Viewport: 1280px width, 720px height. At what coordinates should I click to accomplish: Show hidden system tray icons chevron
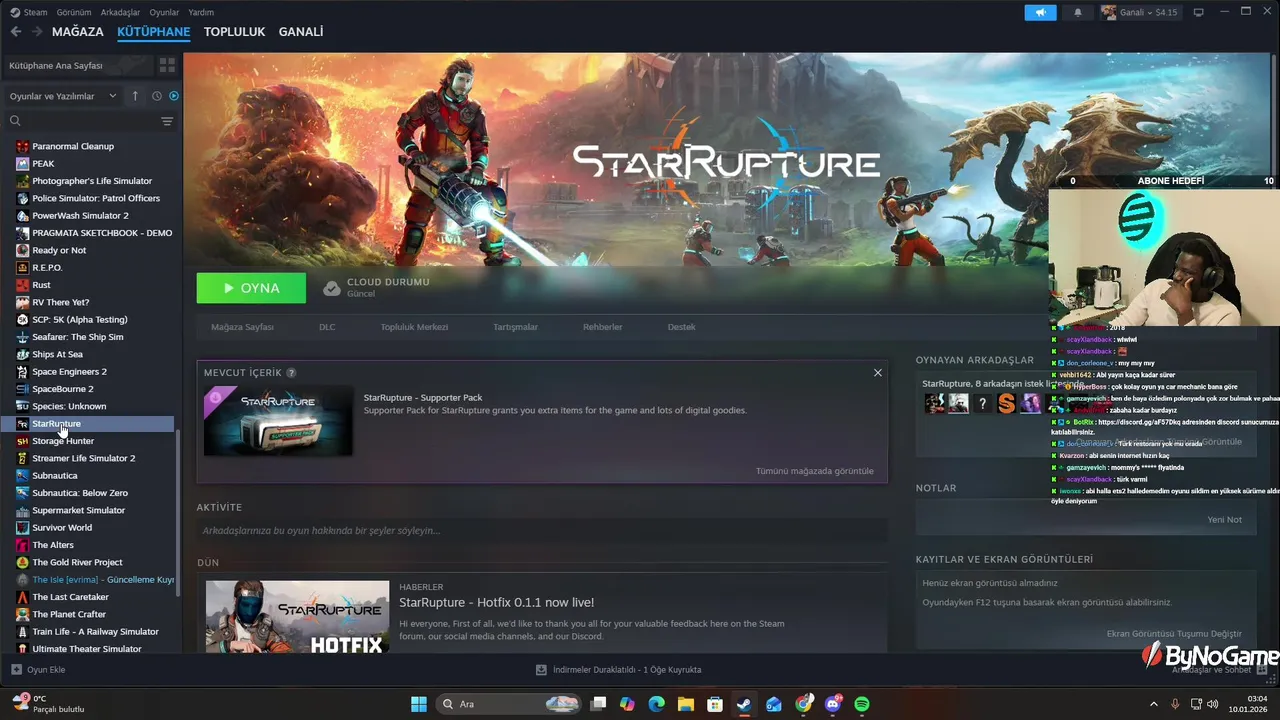[1153, 704]
